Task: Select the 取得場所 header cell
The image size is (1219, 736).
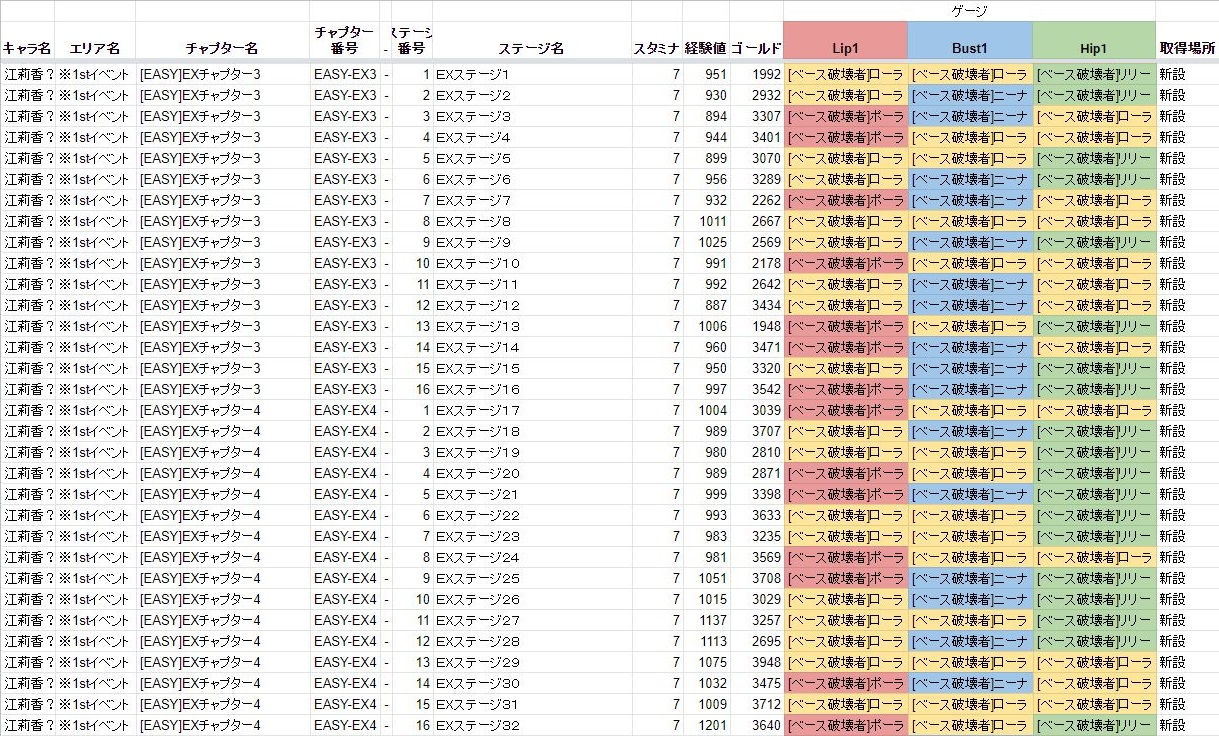Action: [x=1187, y=48]
